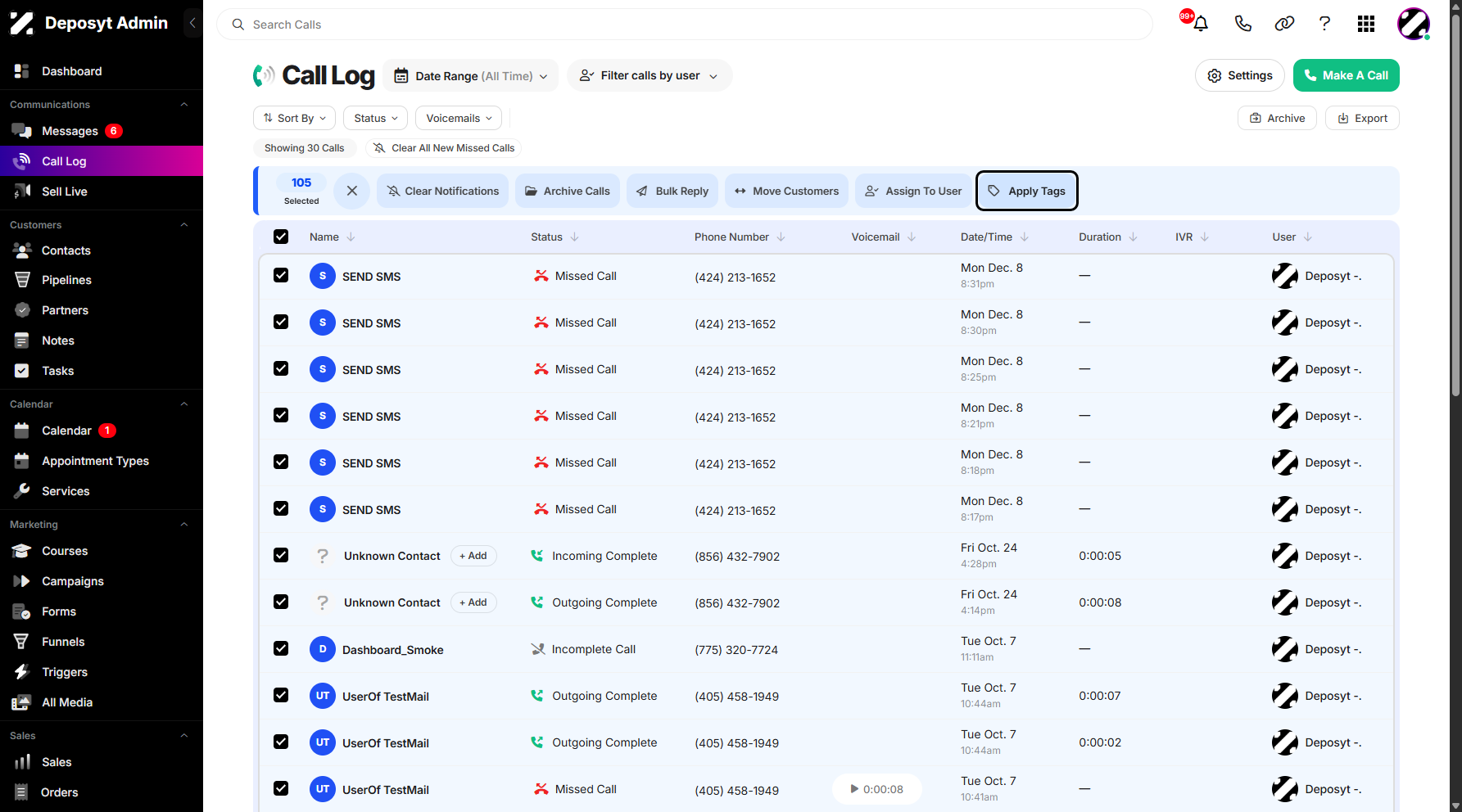
Task: Uncheck the 8:31pm SEND SMS row checkbox
Action: 281,275
